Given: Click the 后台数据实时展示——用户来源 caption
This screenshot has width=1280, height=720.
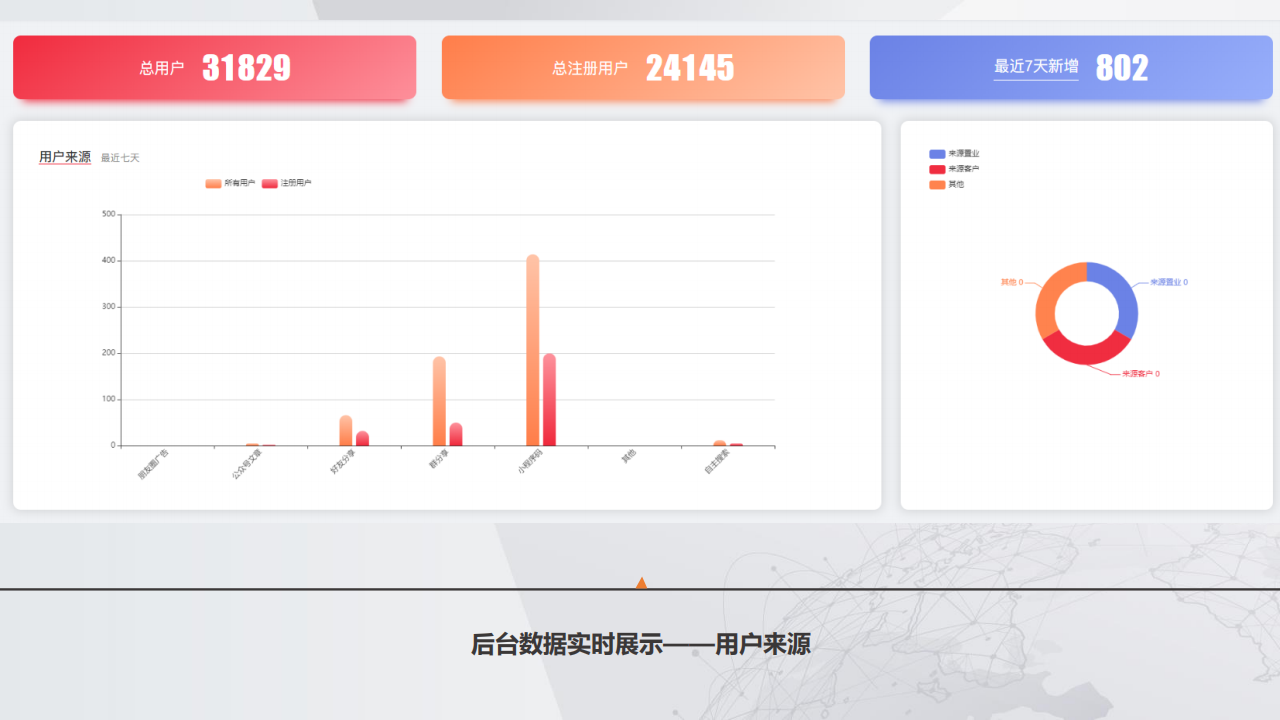Looking at the screenshot, I should [x=641, y=645].
